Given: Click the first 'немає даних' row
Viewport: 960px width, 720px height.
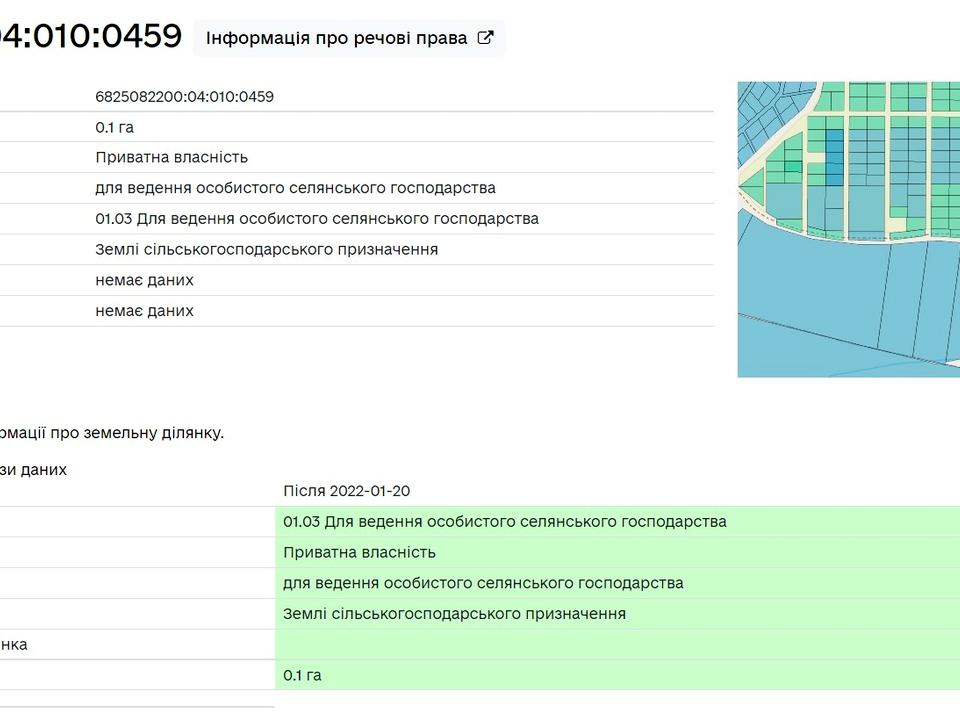Looking at the screenshot, I should (144, 280).
